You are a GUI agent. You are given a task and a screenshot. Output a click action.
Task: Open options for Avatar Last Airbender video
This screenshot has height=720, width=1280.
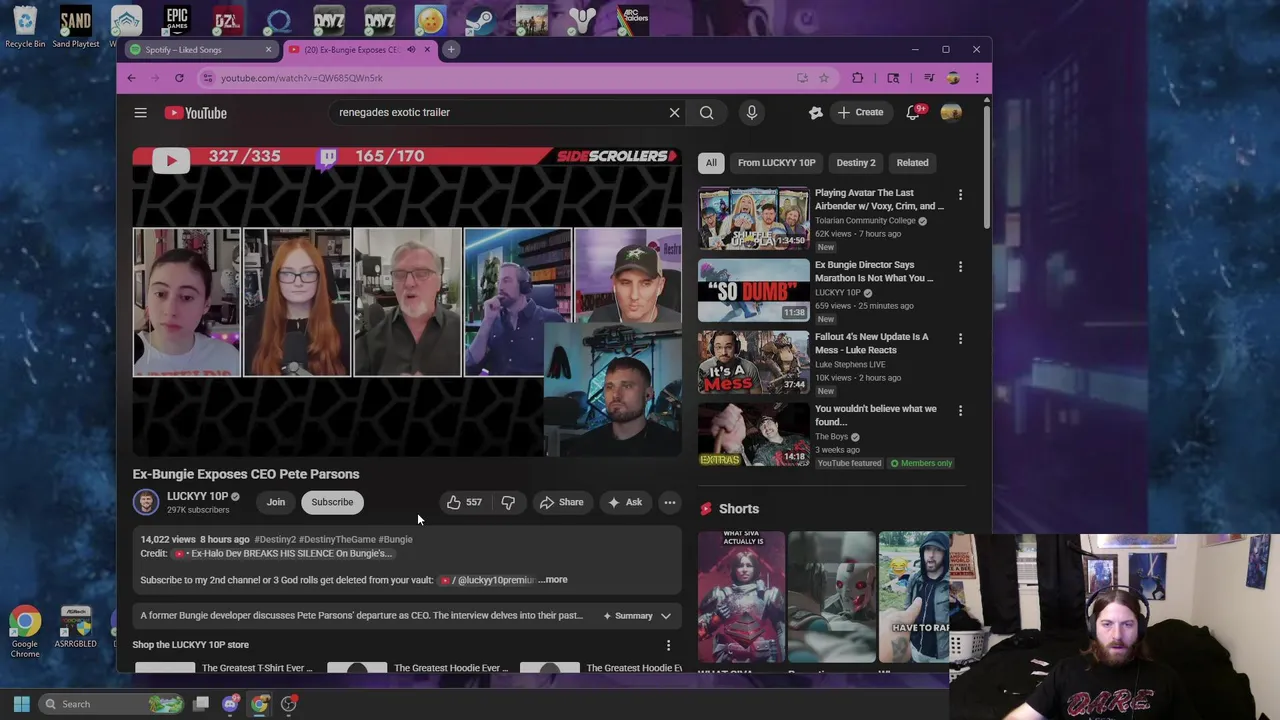960,195
